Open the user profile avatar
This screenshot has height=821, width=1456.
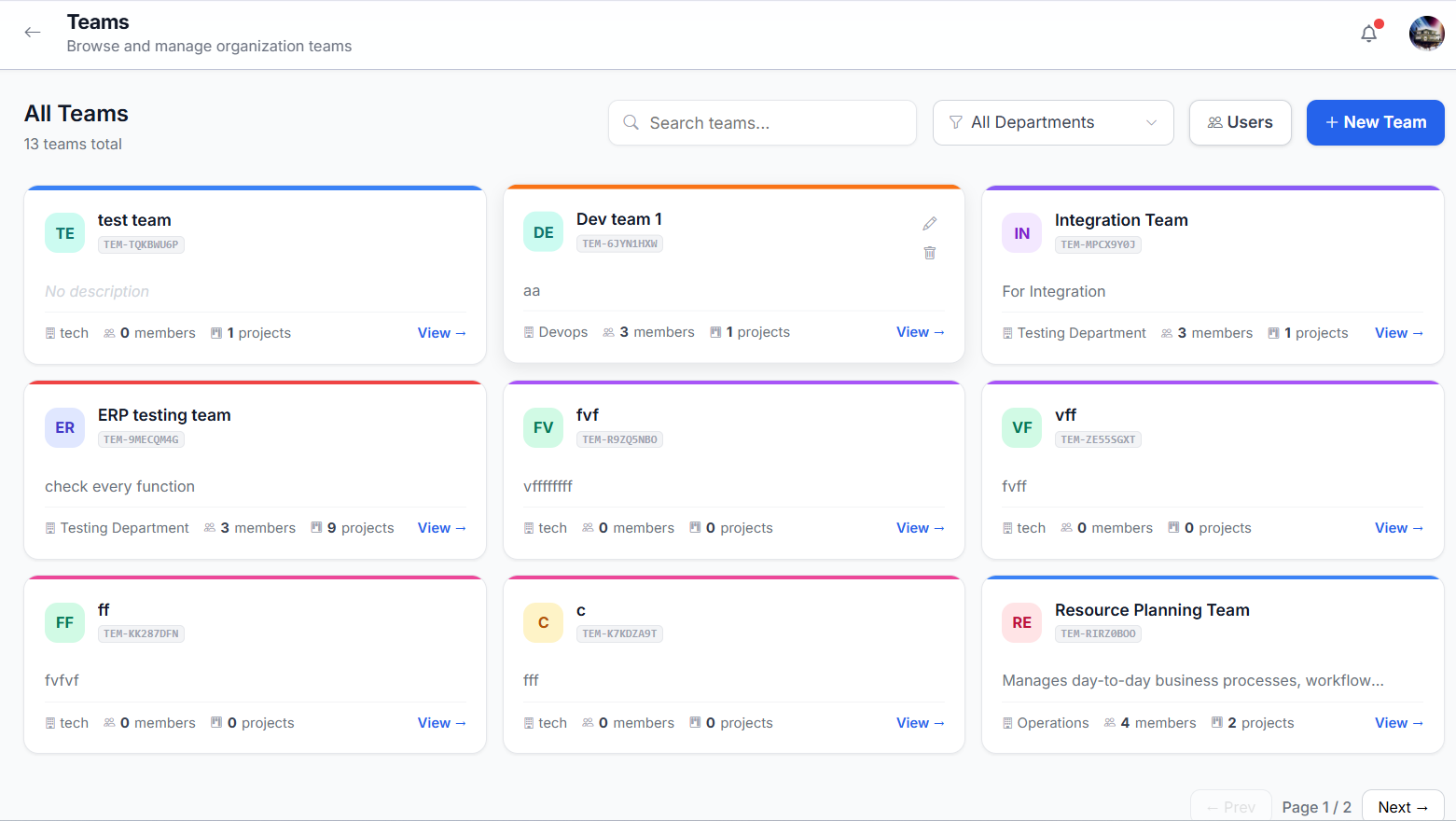click(x=1426, y=34)
